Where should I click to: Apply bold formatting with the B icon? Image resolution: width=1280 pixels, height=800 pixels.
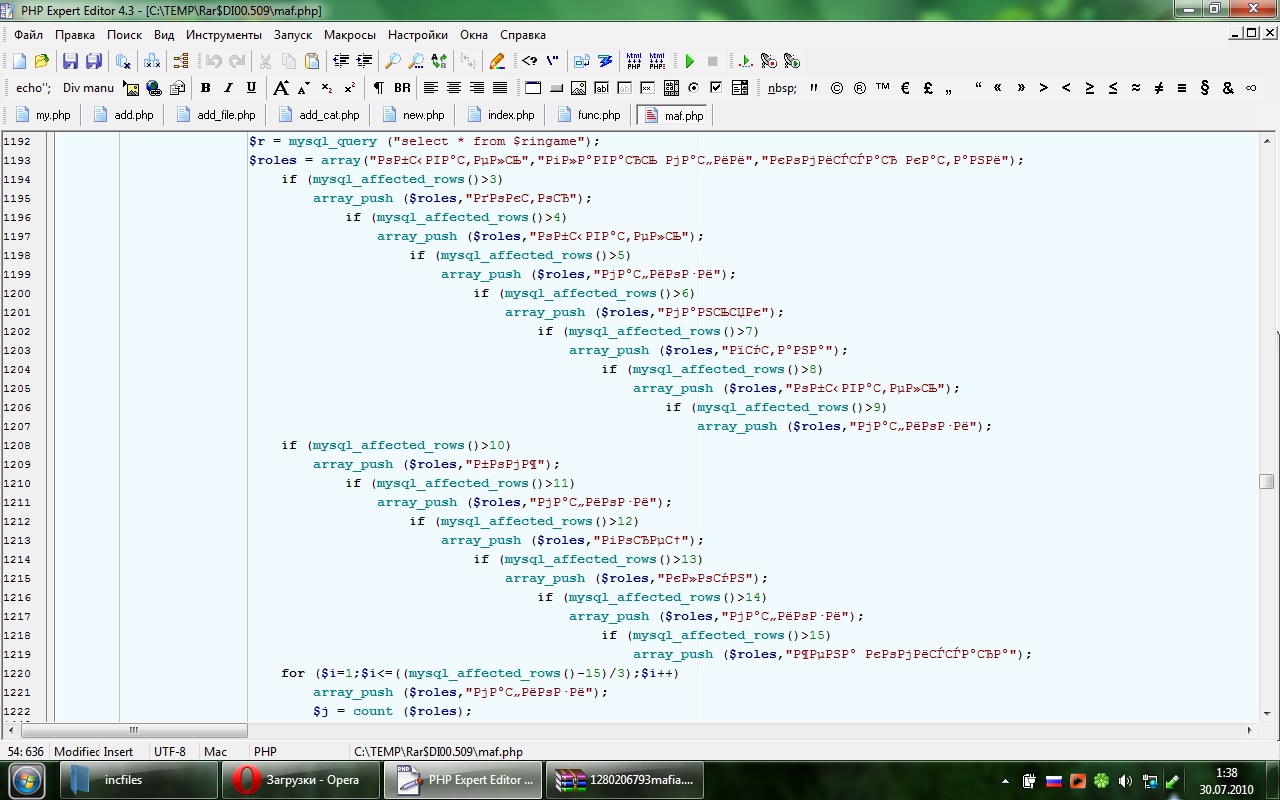click(205, 88)
